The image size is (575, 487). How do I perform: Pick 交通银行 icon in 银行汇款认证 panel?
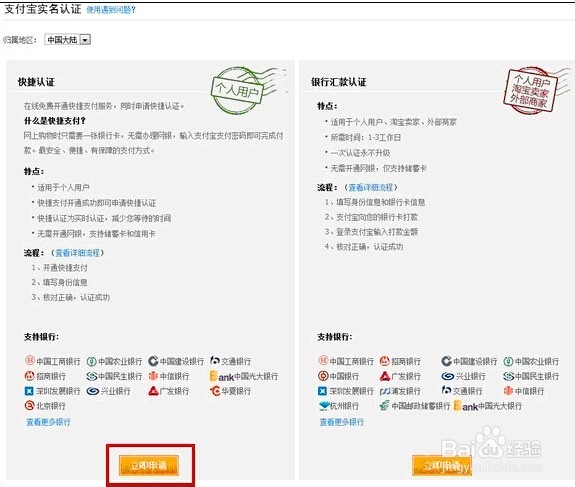(446, 391)
